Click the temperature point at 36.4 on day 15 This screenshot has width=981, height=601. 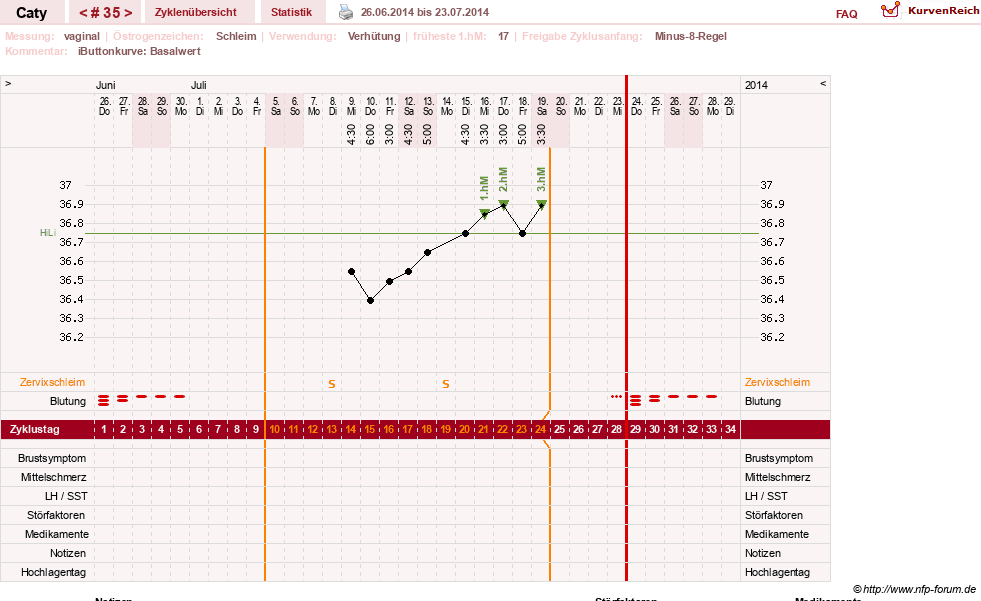(370, 301)
